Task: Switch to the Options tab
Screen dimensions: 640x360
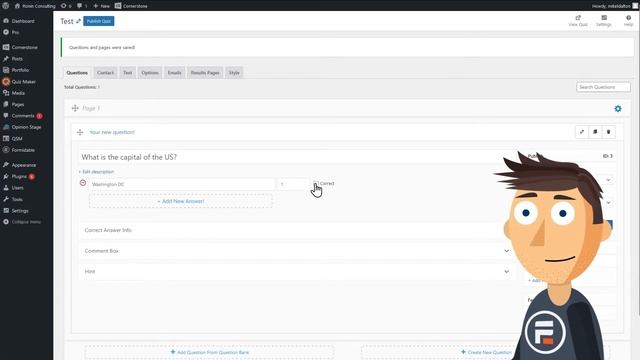Action: tap(150, 73)
